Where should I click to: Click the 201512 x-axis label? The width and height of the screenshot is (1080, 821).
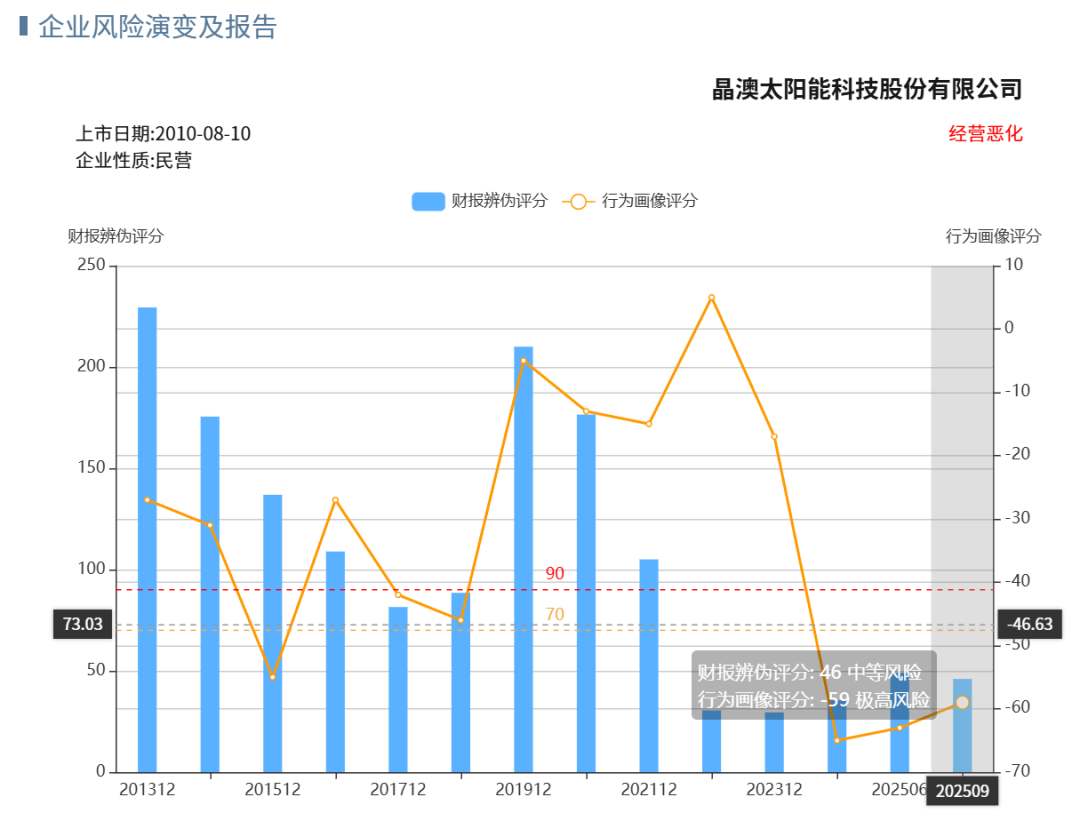pyautogui.click(x=273, y=789)
